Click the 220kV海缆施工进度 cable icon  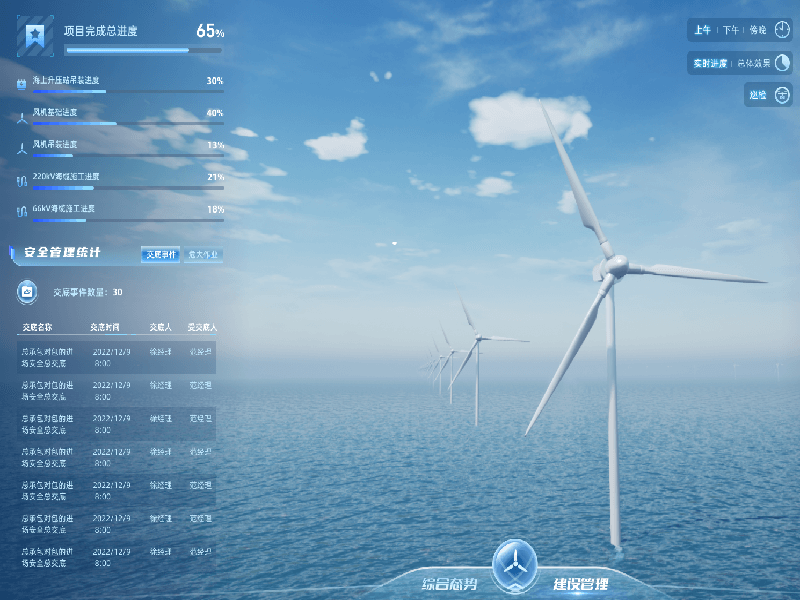pos(22,180)
